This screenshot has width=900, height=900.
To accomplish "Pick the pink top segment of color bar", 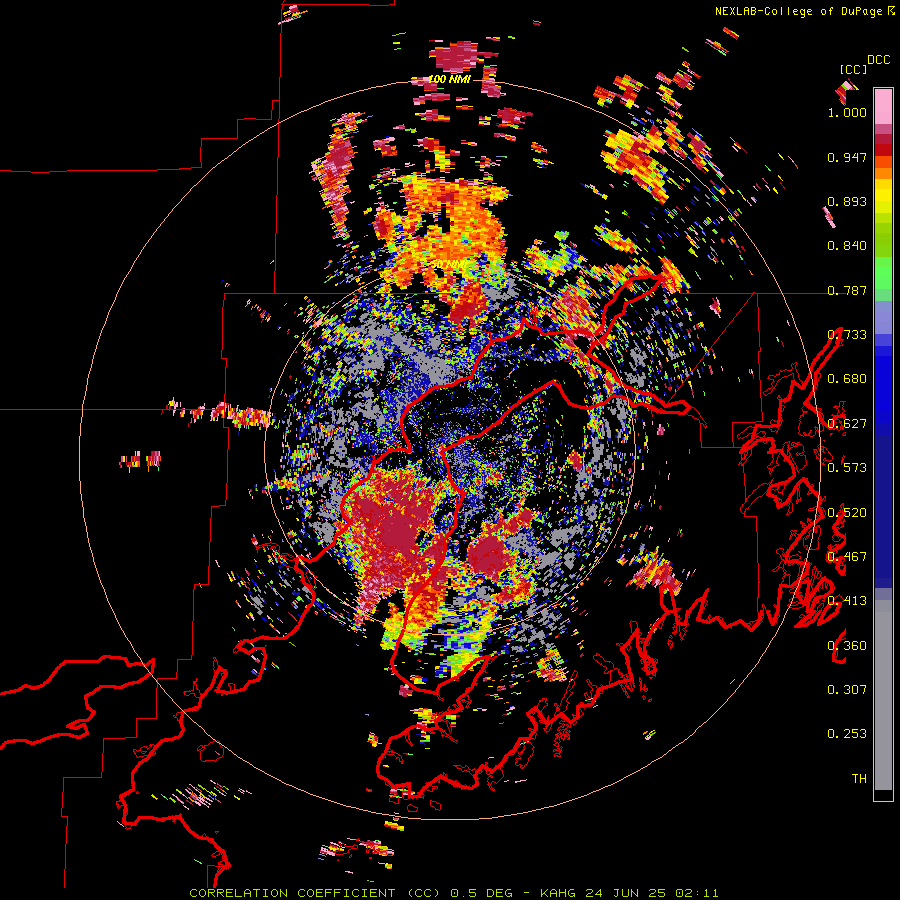I will pyautogui.click(x=883, y=106).
